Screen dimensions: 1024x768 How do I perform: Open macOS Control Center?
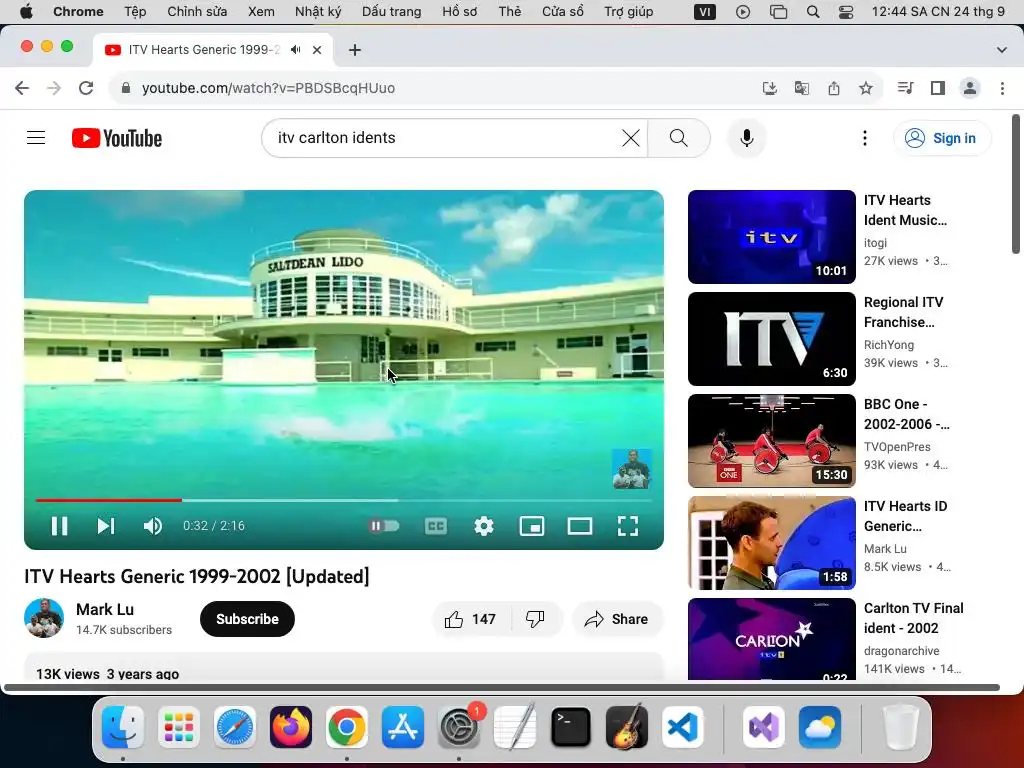(x=846, y=11)
